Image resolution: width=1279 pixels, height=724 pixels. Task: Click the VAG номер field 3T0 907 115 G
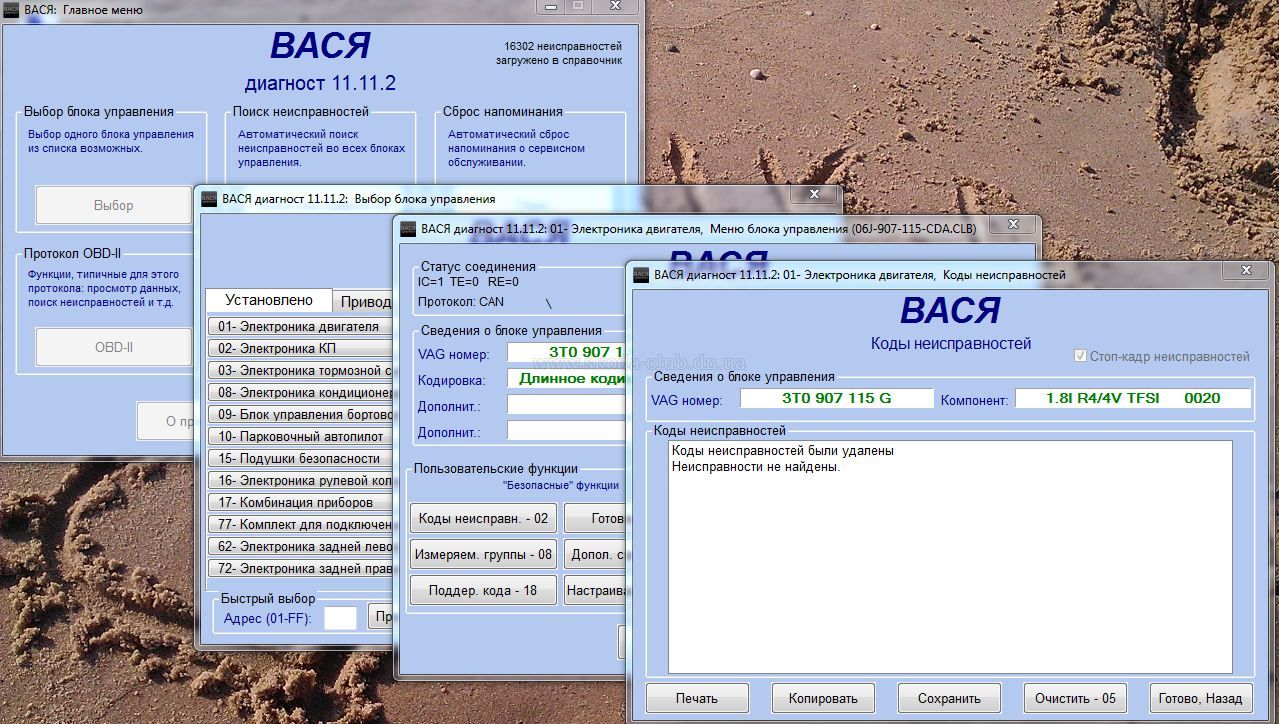(836, 398)
